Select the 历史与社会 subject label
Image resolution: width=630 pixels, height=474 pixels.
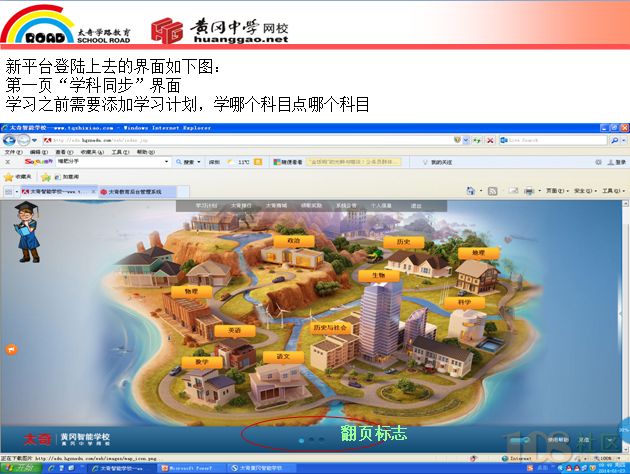329,328
